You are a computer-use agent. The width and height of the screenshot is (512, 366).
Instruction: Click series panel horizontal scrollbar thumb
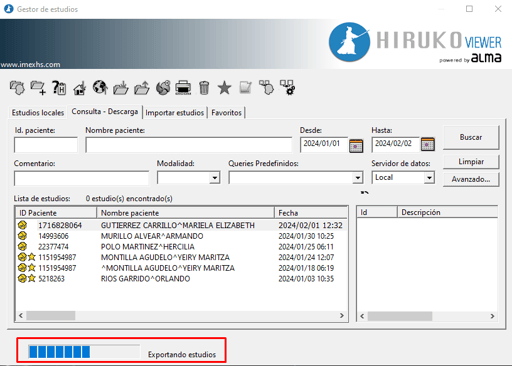[400, 316]
